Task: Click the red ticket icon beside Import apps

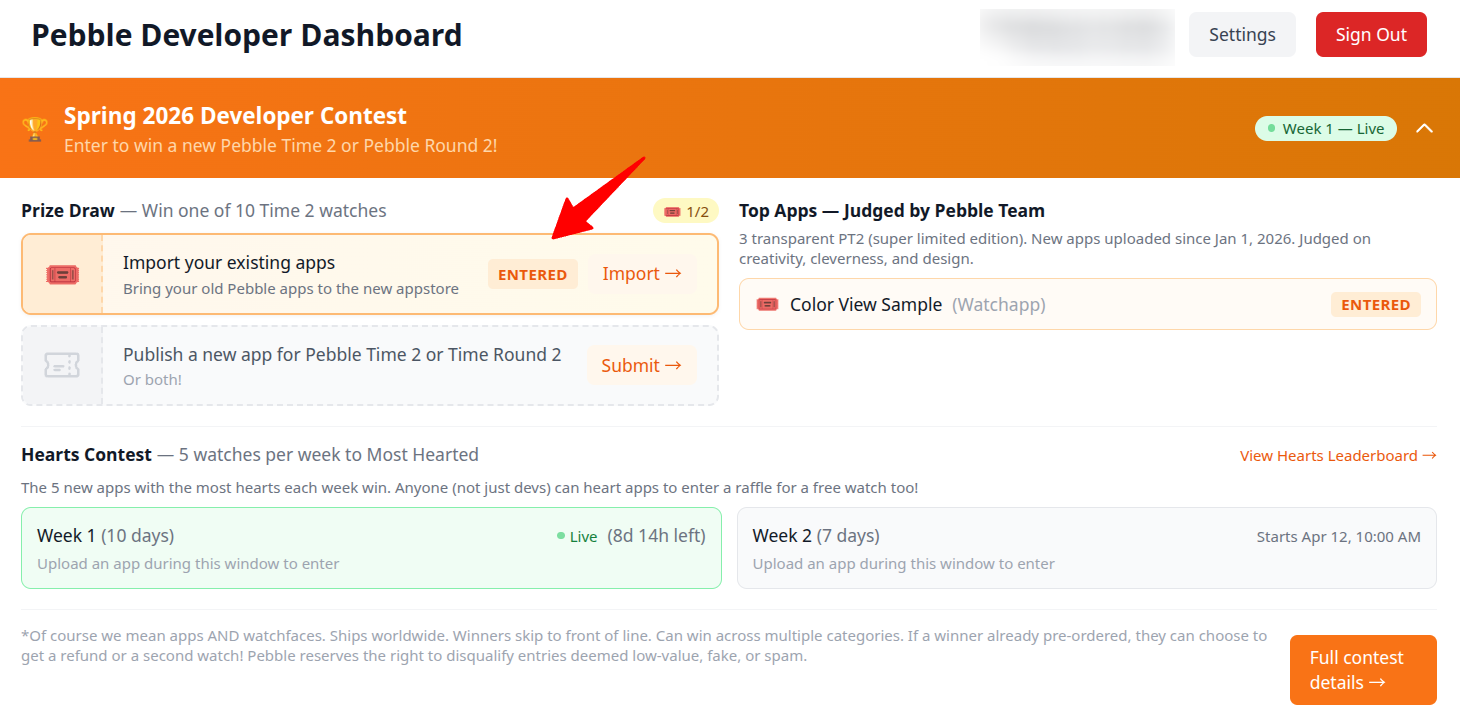Action: click(62, 274)
